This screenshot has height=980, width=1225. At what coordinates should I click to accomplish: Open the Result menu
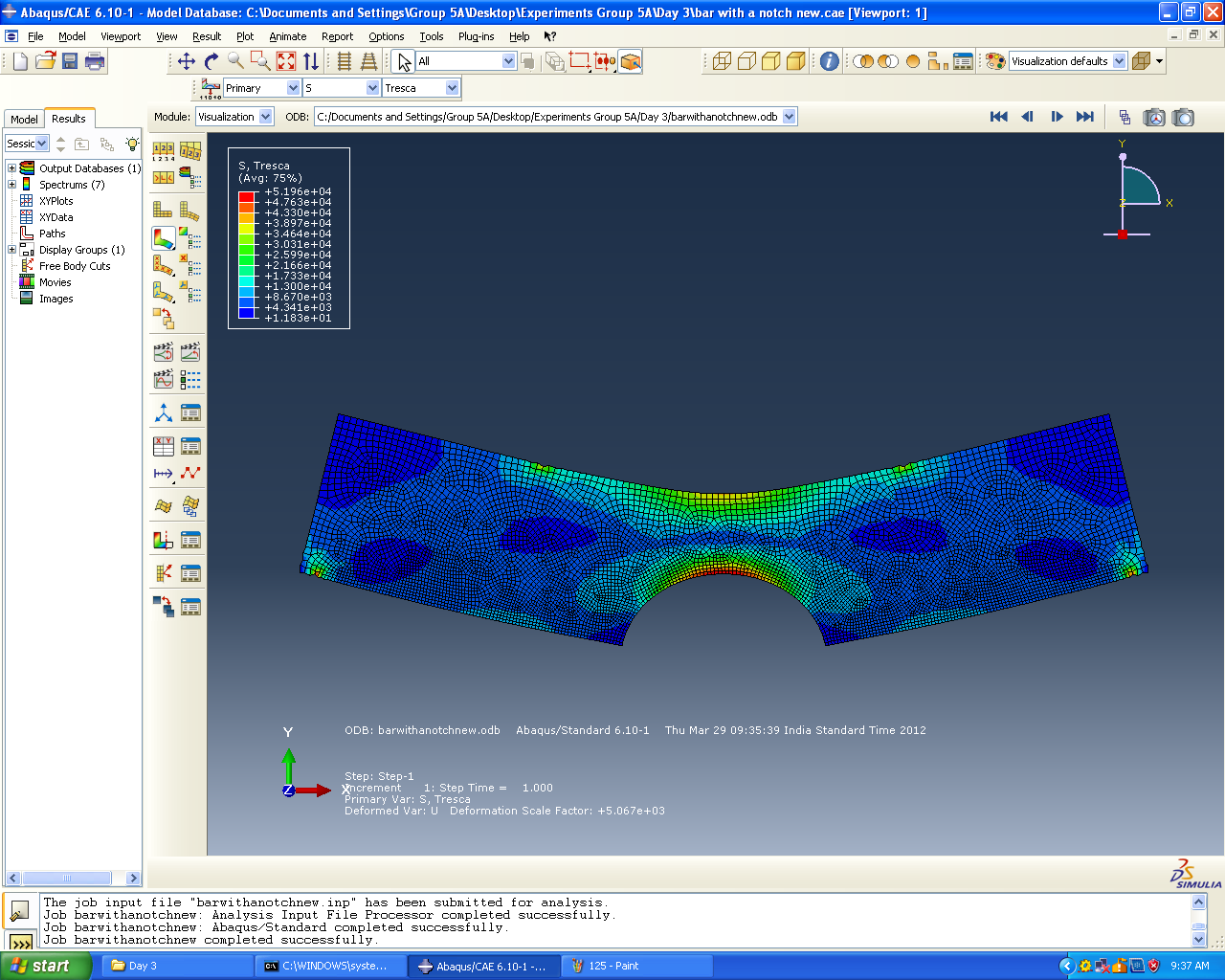(x=207, y=36)
